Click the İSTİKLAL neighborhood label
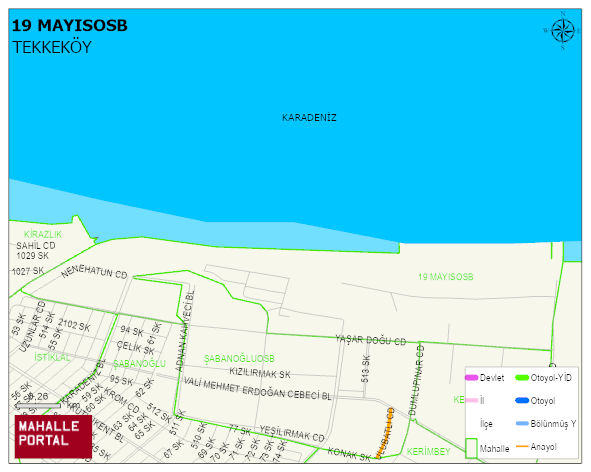Viewport: 591px width, 472px height. [52, 357]
